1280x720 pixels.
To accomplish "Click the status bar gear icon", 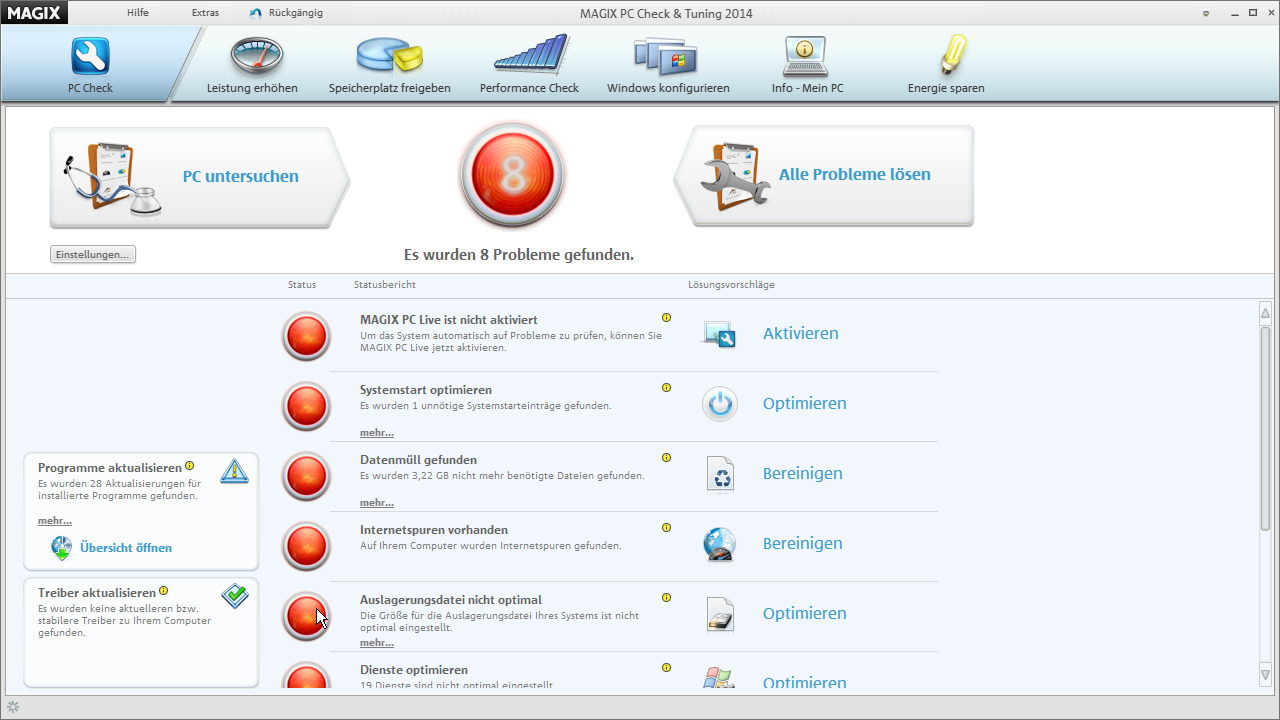I will (13, 707).
